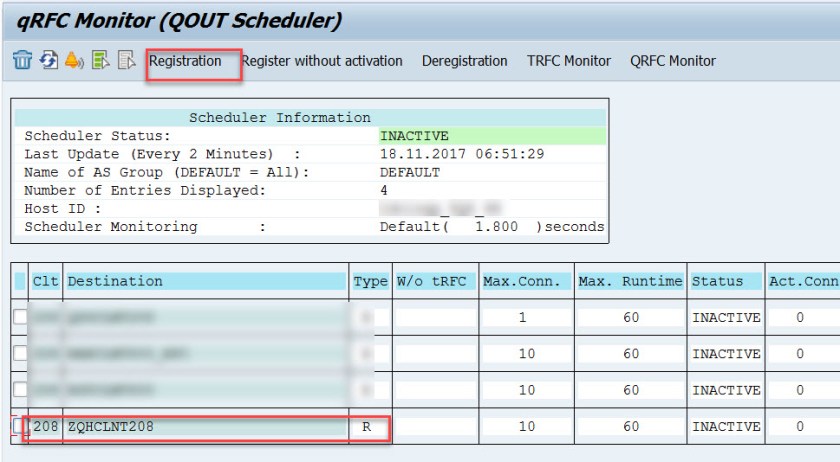Open the TRFC Monitor

pyautogui.click(x=568, y=61)
